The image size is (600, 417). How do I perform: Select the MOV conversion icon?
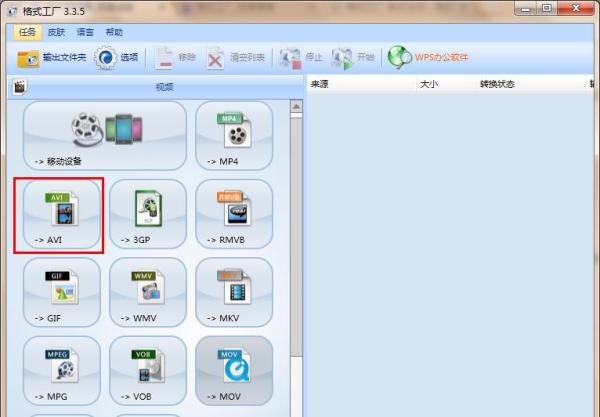pos(234,371)
